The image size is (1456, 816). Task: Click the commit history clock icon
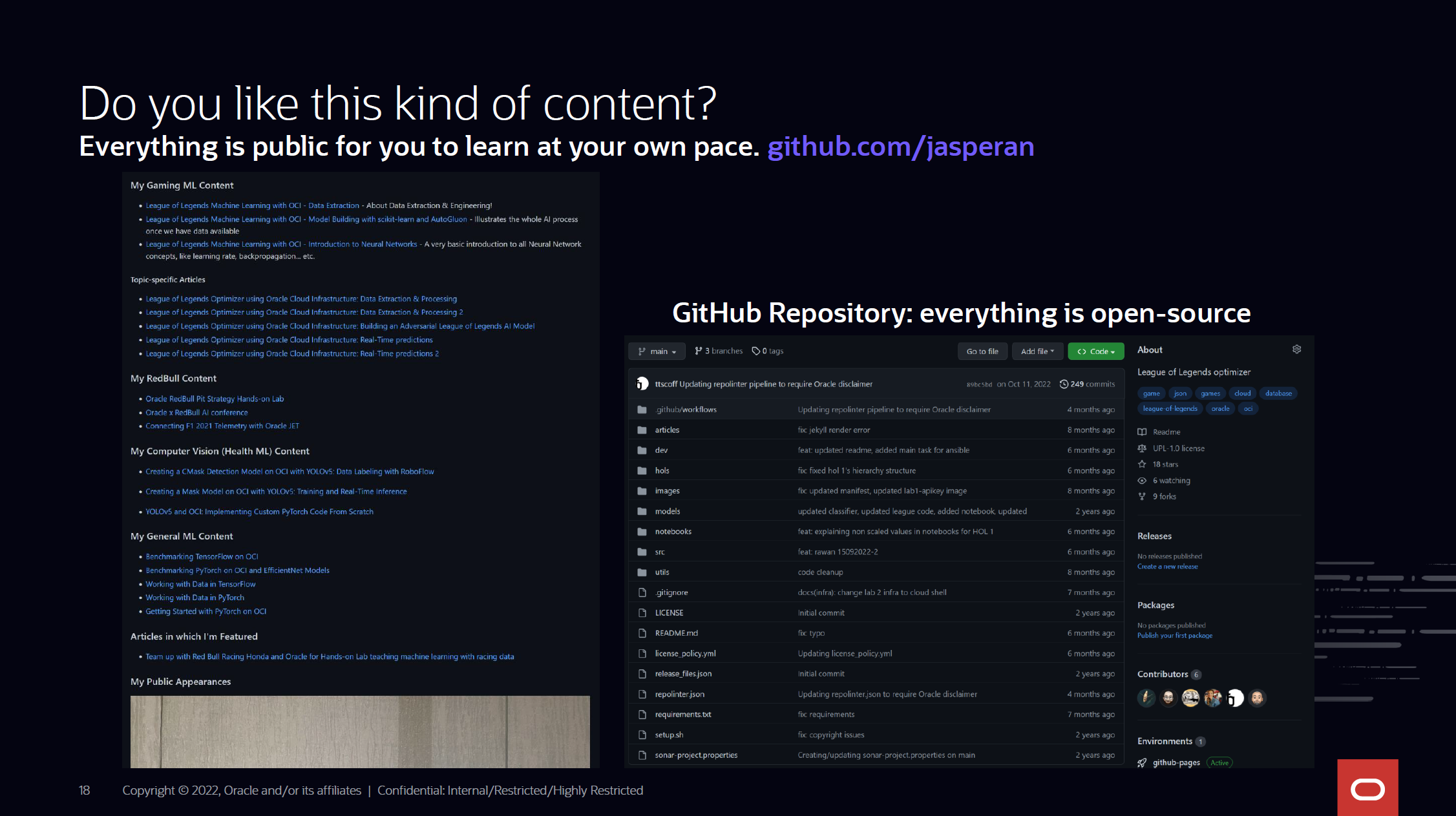coord(1064,384)
